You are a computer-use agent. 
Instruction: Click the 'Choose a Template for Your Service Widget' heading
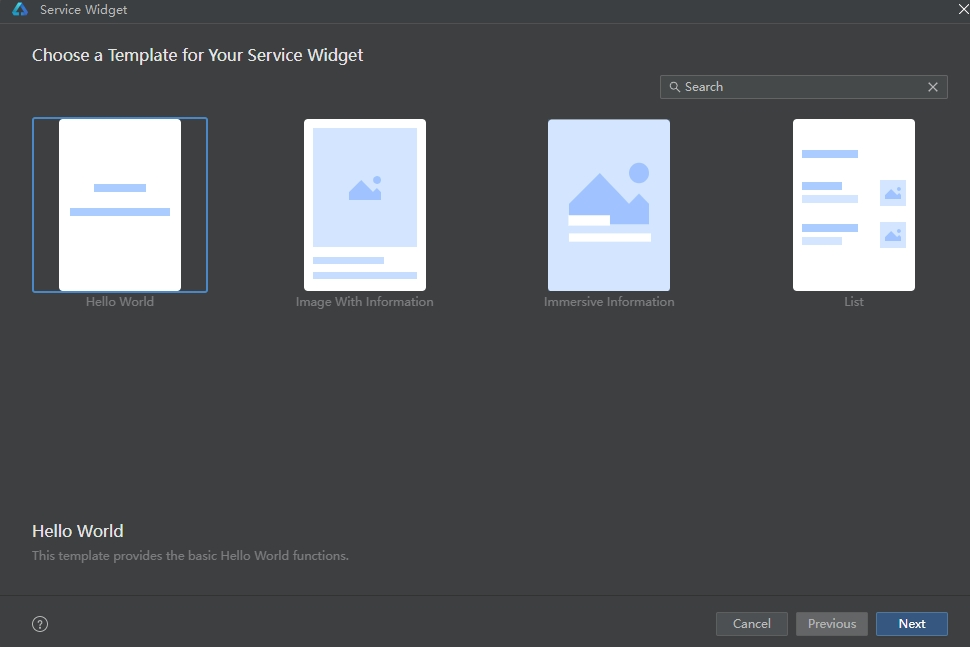(197, 55)
